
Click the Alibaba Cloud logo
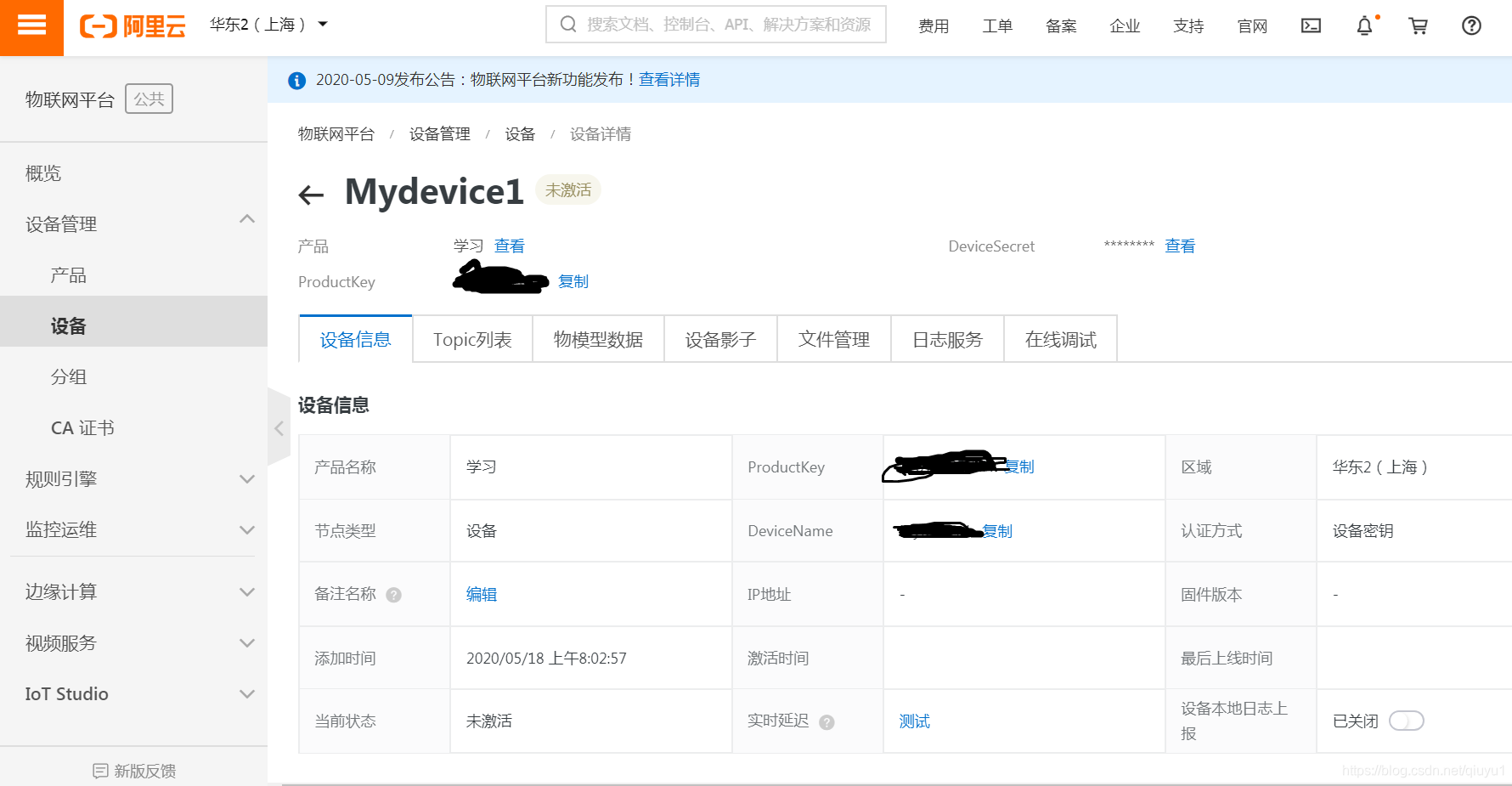tap(133, 26)
